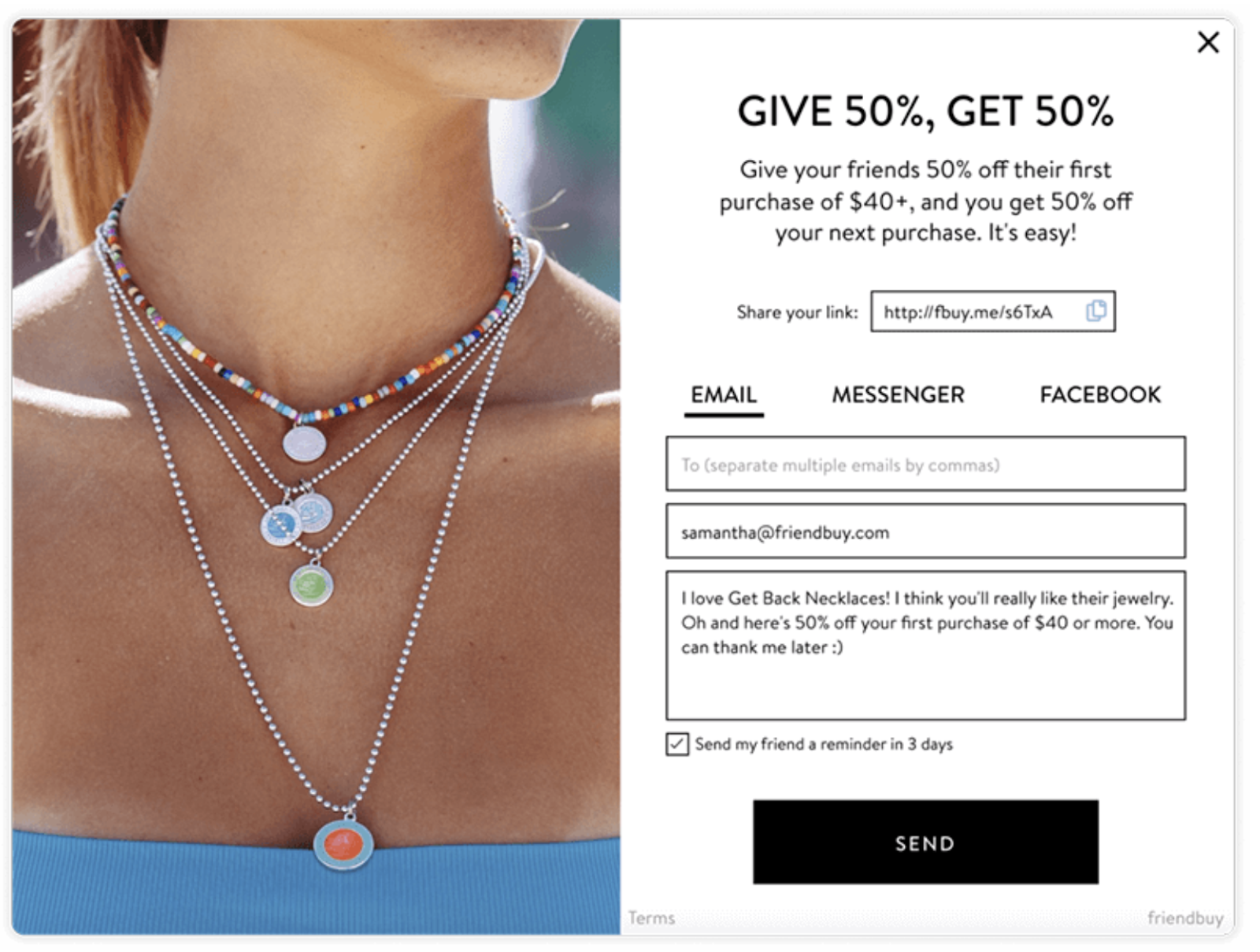Click the green pendant on the necklace
1260x952 pixels.
[311, 585]
